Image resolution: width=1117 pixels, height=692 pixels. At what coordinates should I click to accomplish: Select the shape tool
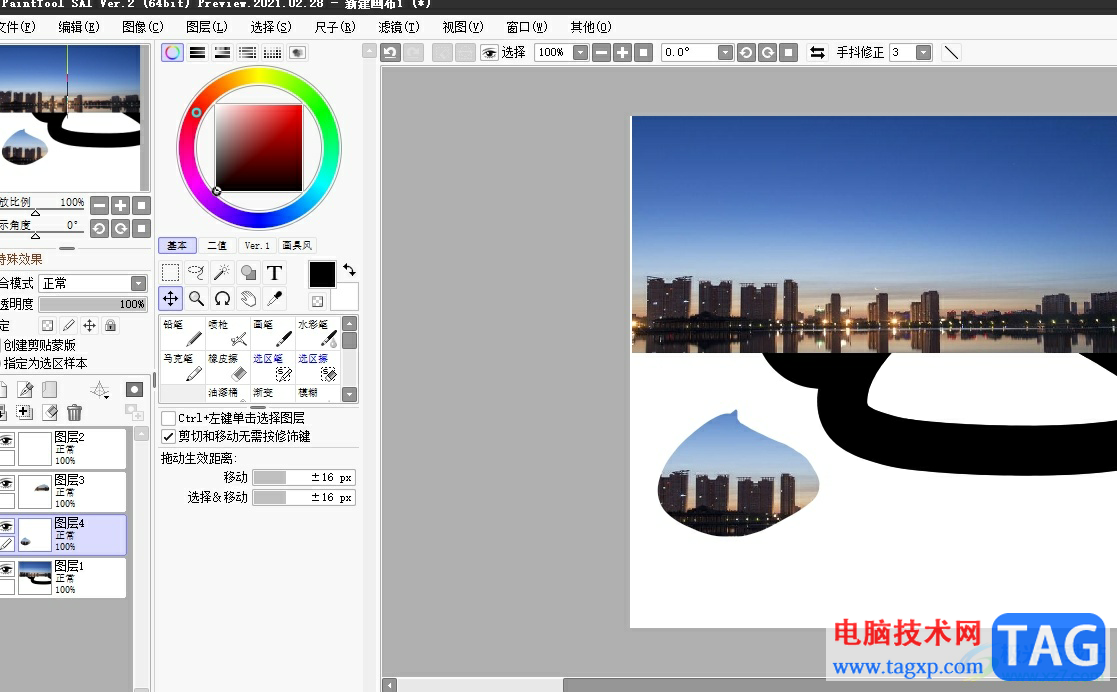248,273
